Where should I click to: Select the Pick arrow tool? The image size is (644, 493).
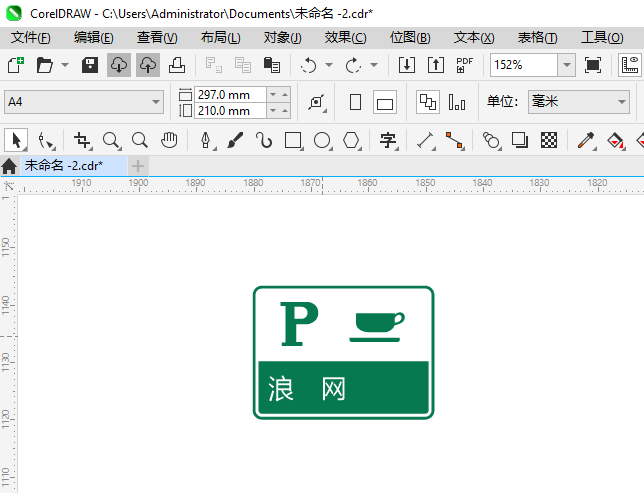[x=16, y=141]
